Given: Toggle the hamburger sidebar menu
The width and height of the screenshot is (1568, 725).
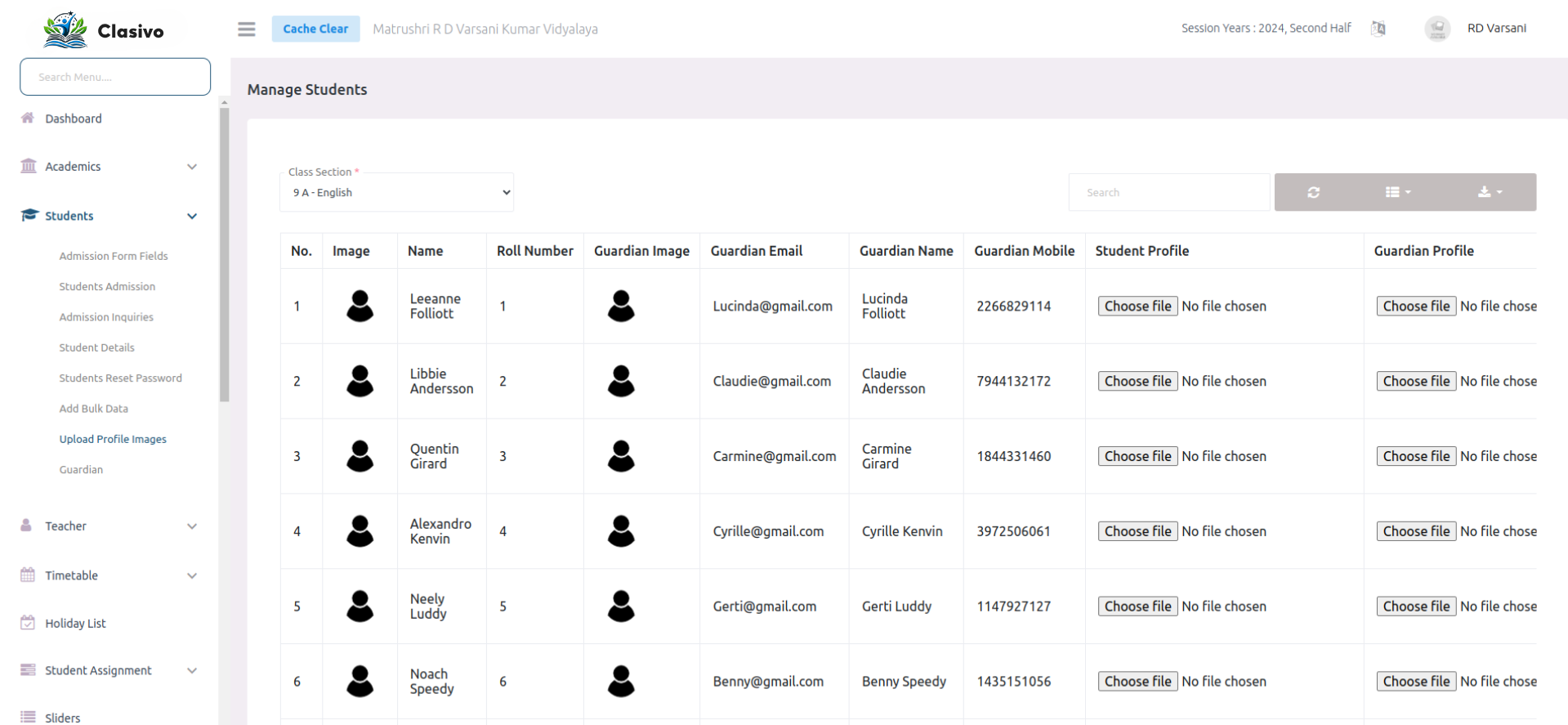Looking at the screenshot, I should click(246, 29).
